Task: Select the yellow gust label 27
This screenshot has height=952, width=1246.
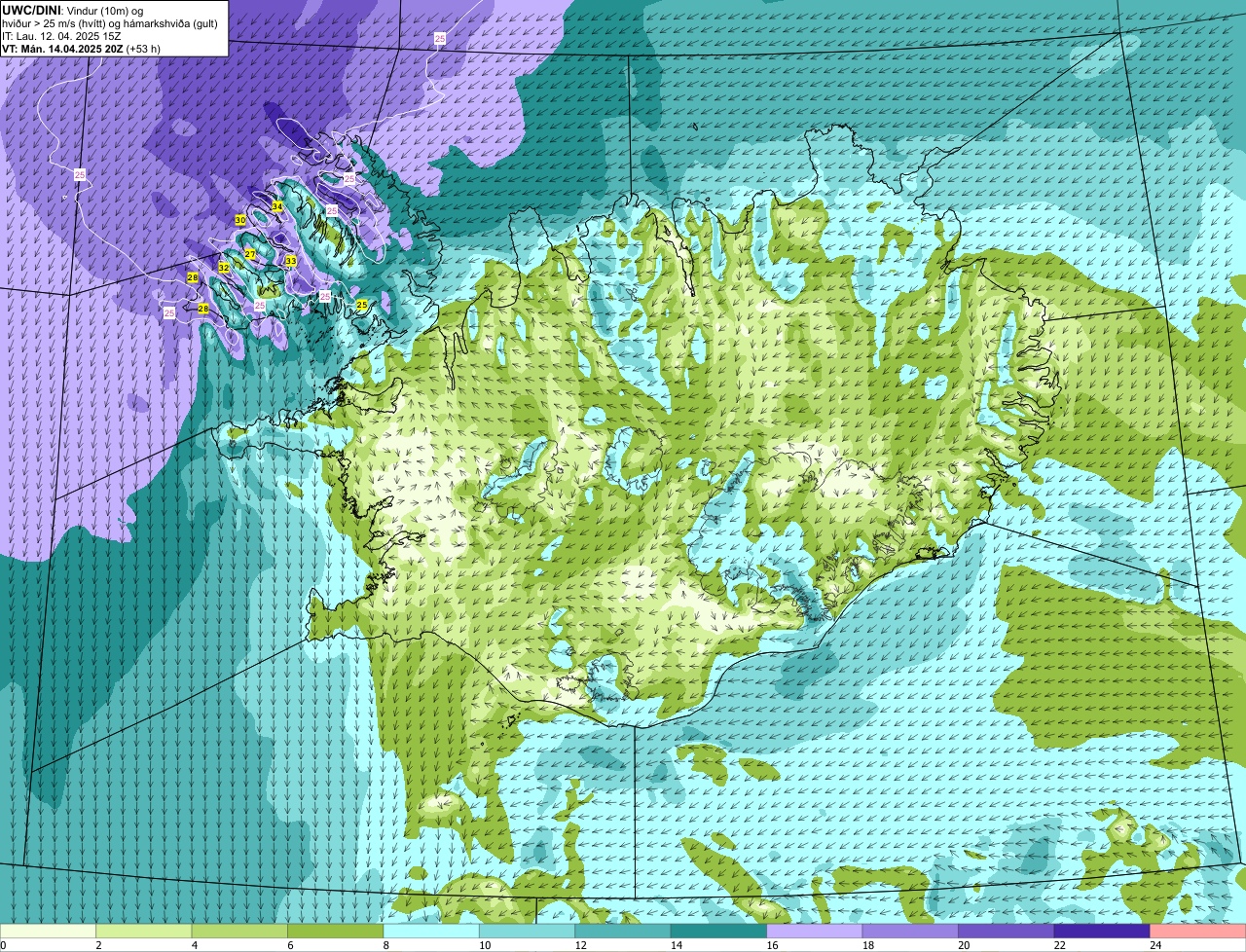Action: click(250, 254)
